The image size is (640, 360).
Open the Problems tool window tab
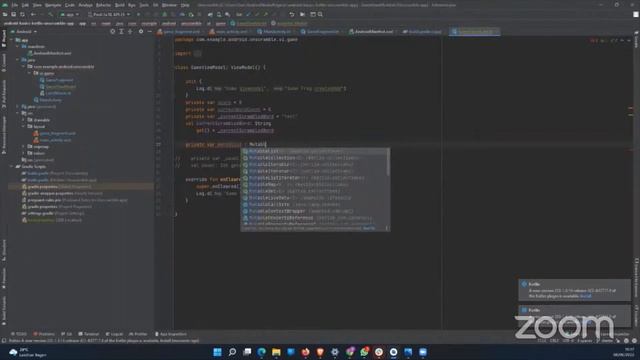(x=44, y=334)
